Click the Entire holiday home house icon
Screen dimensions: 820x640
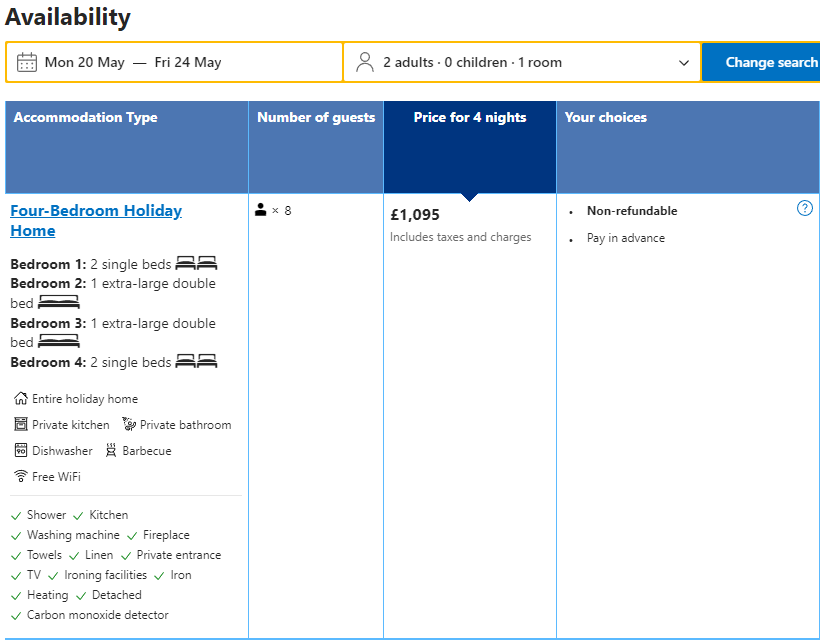pos(21,399)
